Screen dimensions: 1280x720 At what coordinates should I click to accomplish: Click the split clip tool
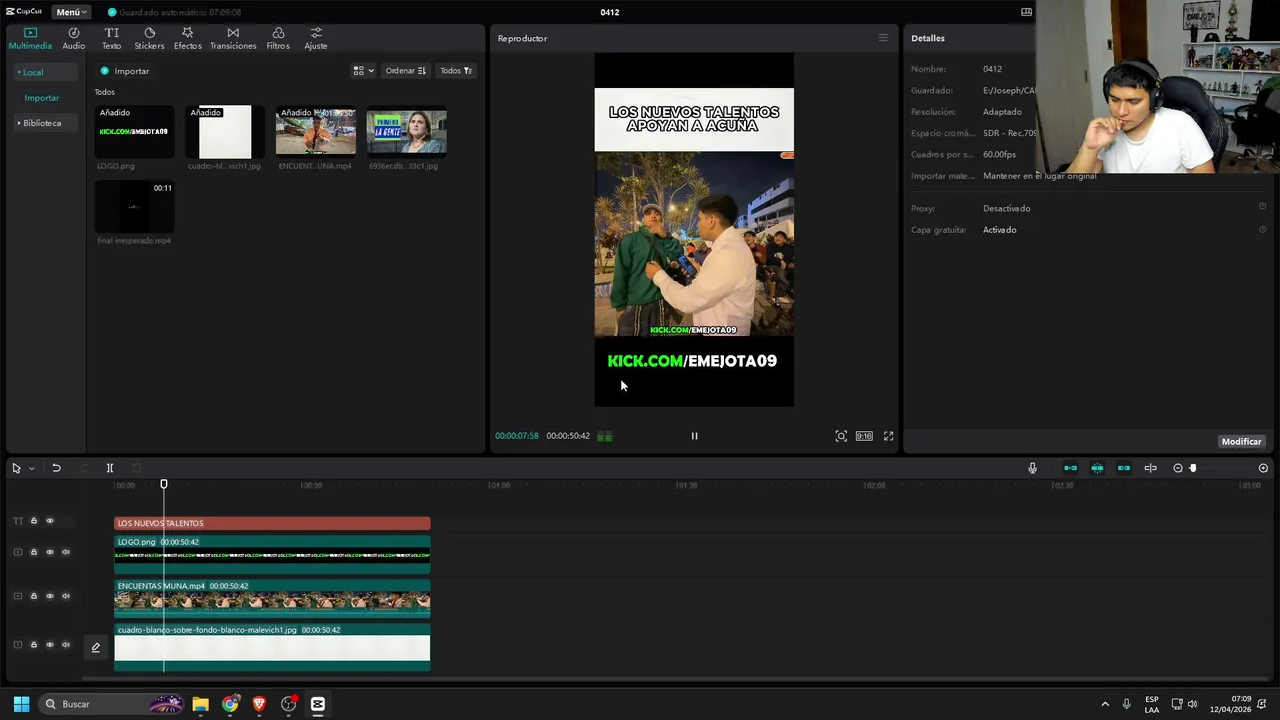click(110, 468)
